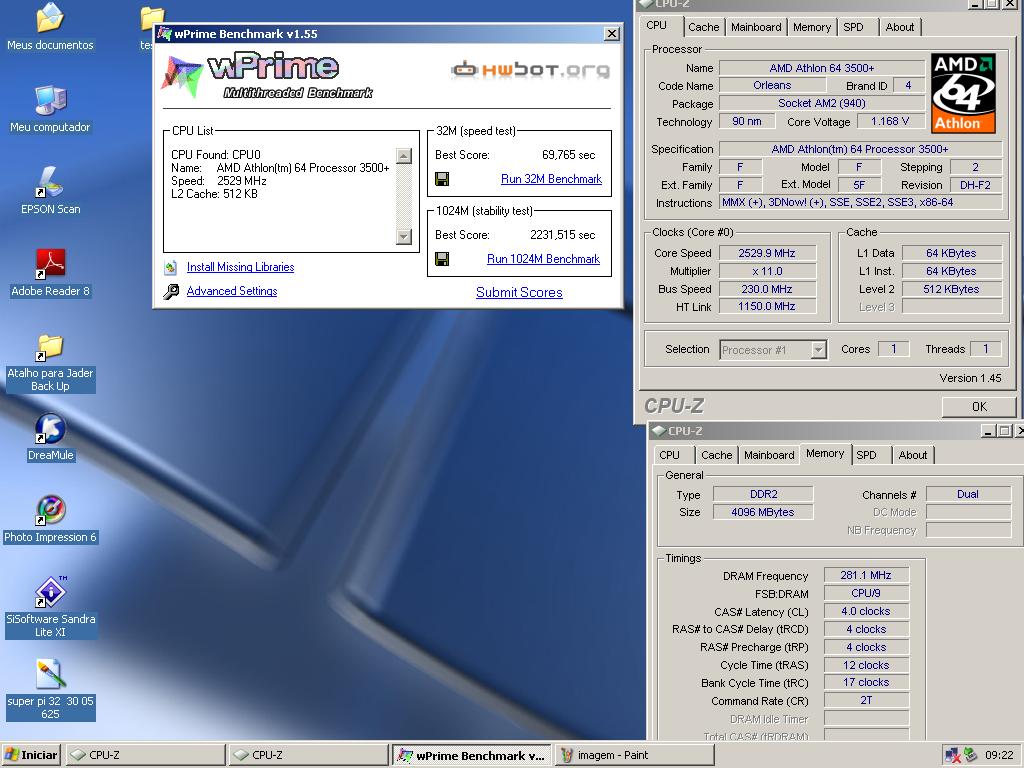
Task: Click second system tray icon beside clock
Action: pyautogui.click(x=971, y=755)
